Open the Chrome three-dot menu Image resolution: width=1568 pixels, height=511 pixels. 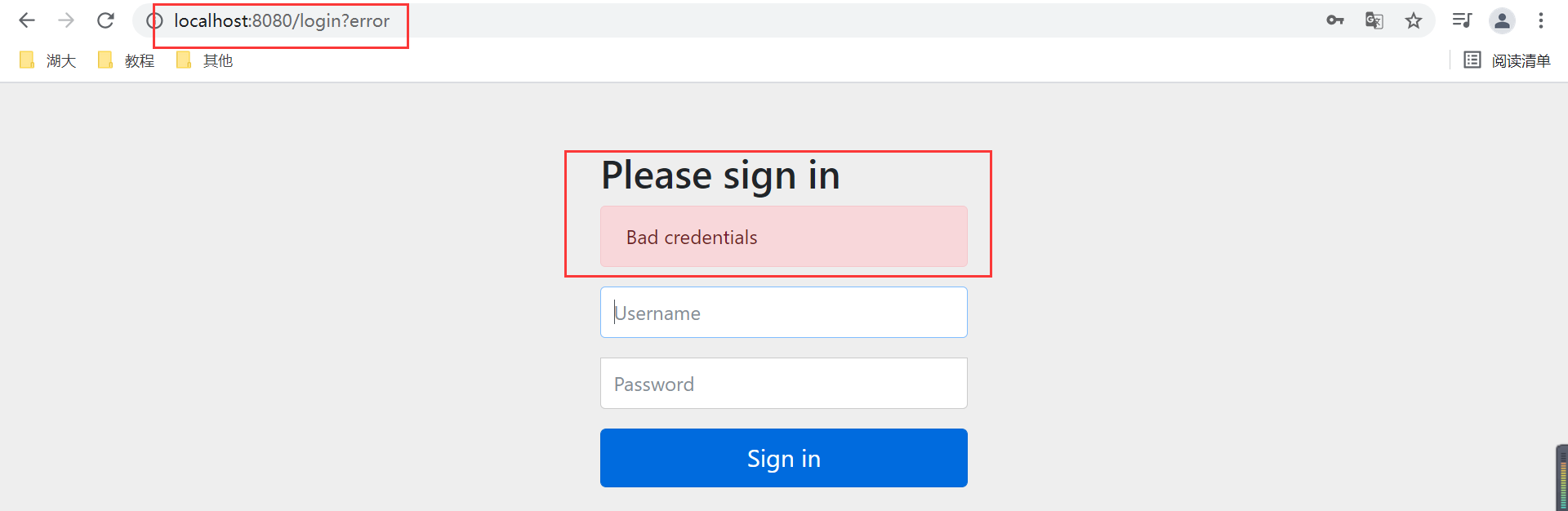point(1541,20)
